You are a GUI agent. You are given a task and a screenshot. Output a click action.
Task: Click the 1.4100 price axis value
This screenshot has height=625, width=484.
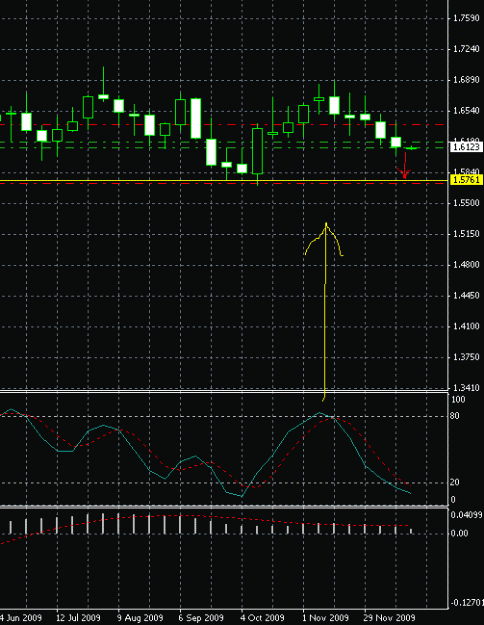pos(466,326)
